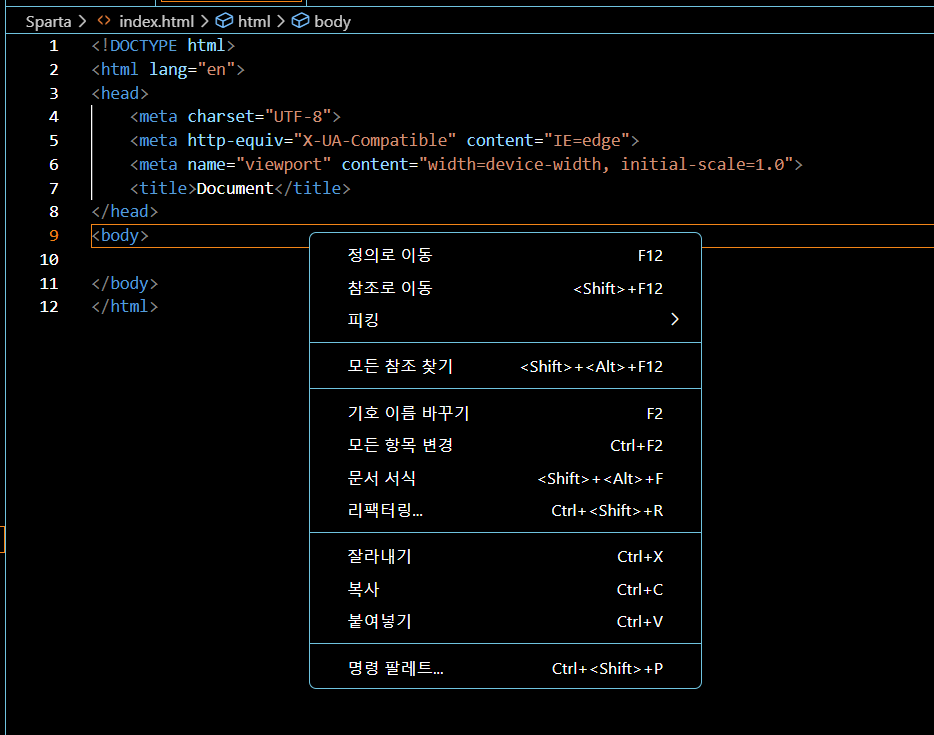Click line number 7 in gutter
Screen dimensions: 934x735
(x=54, y=188)
